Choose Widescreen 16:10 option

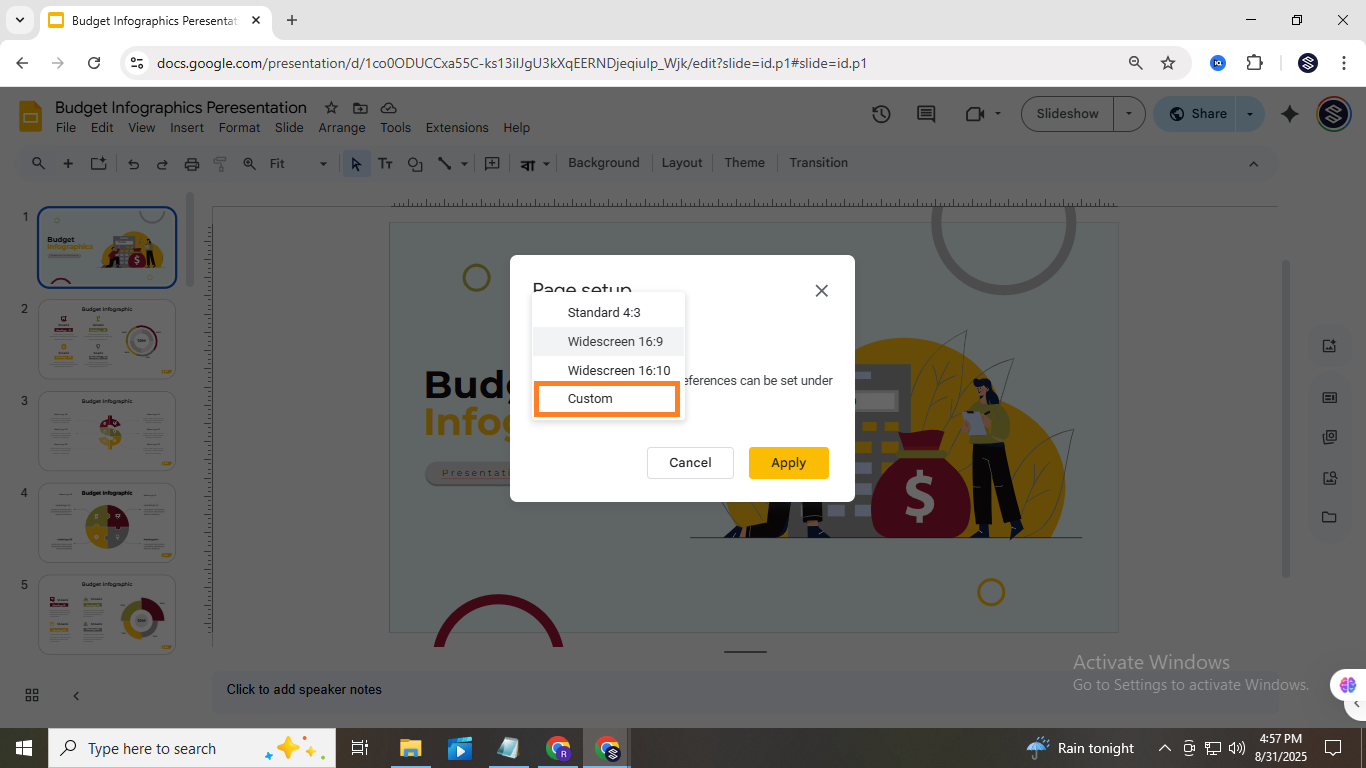click(x=608, y=371)
